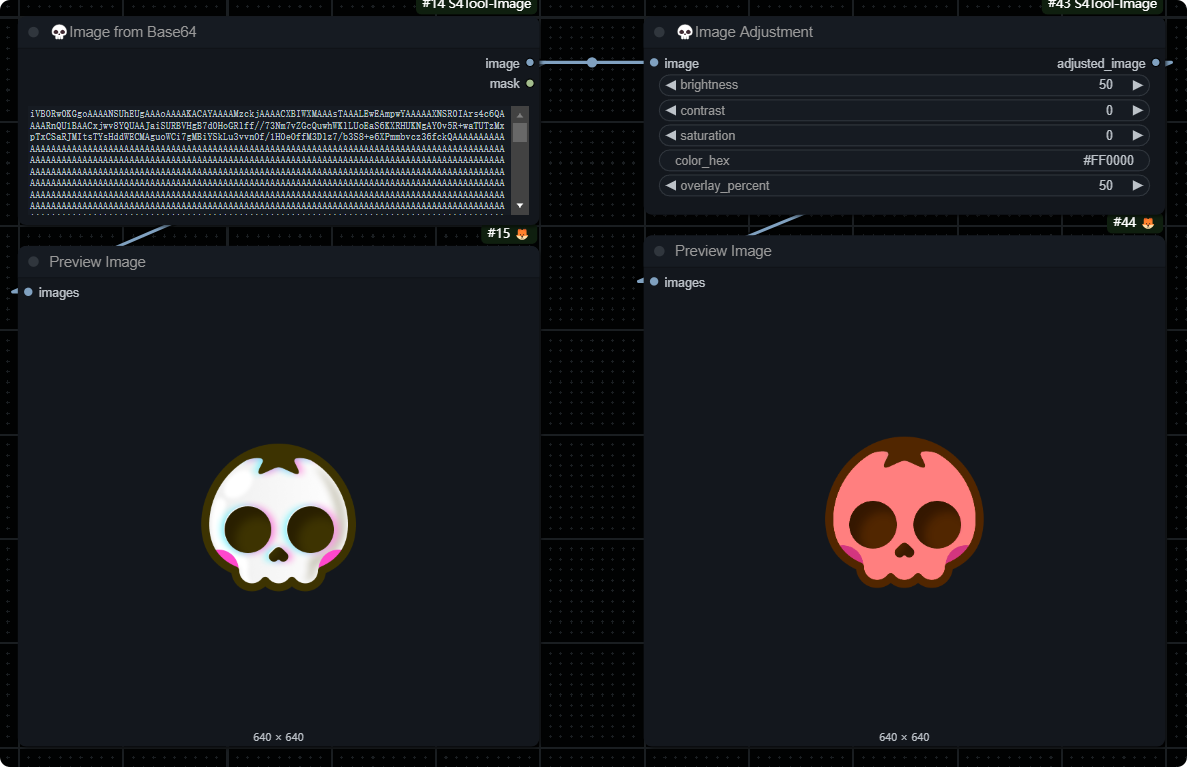Click the adjusted_image output port dot
Screen dimensions: 1187x767
1156,63
